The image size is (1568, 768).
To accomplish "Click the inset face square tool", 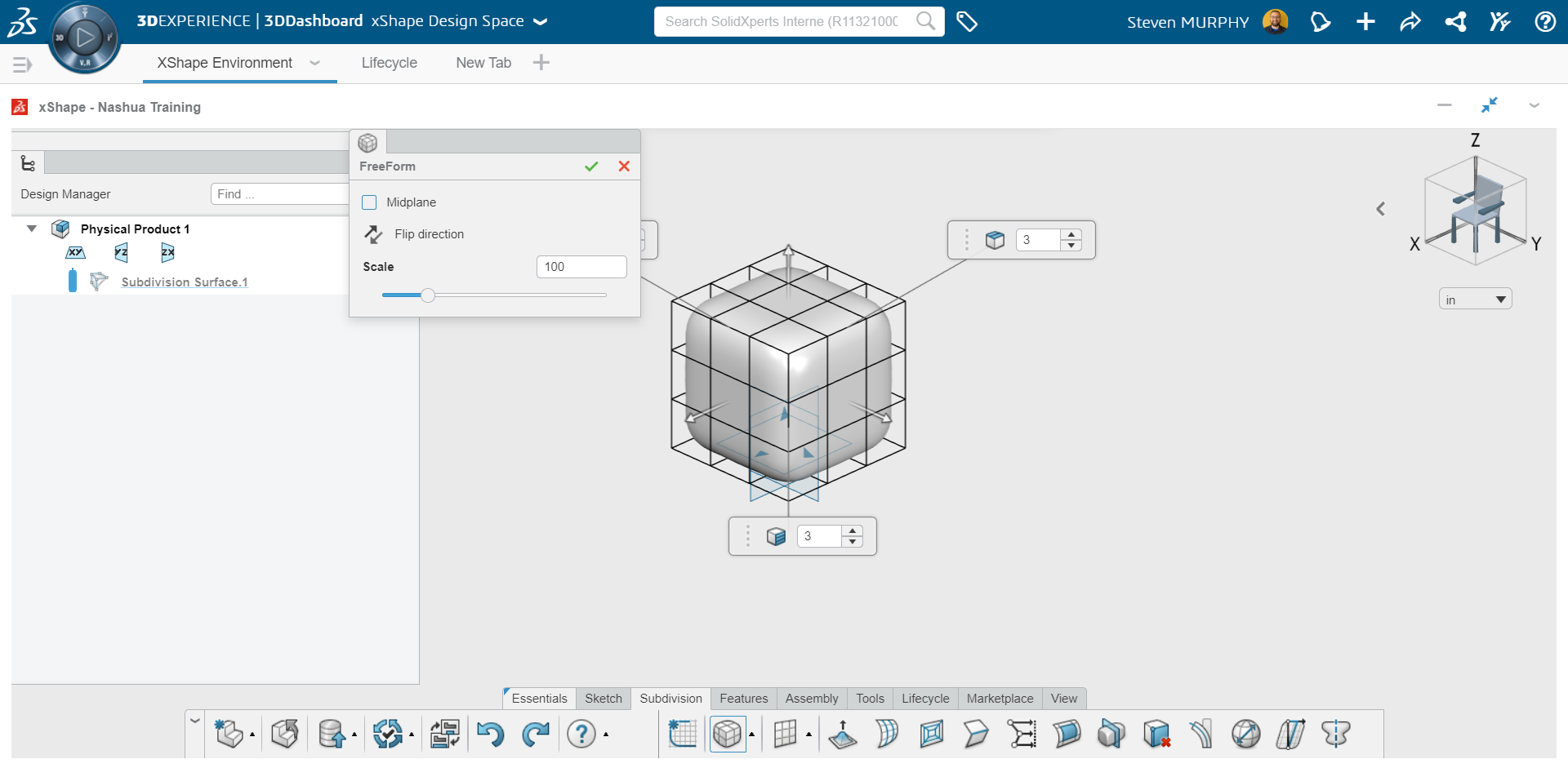I will (932, 734).
